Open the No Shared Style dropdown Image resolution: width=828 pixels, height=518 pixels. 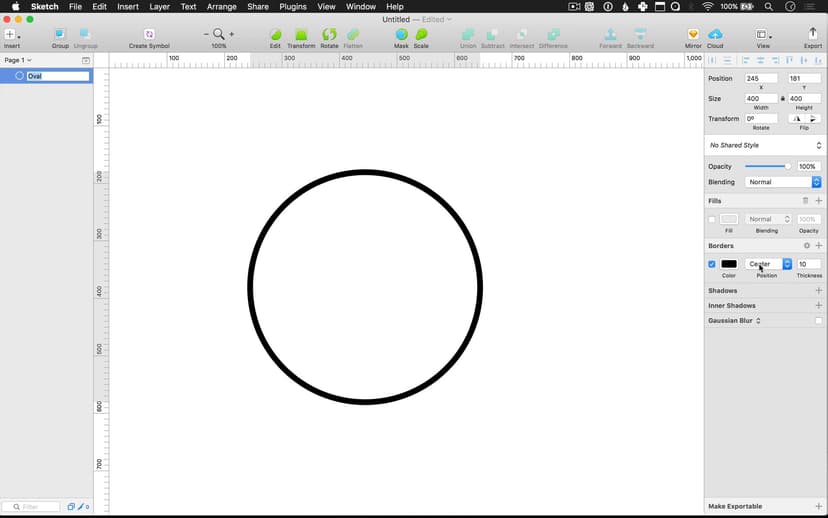pos(765,146)
